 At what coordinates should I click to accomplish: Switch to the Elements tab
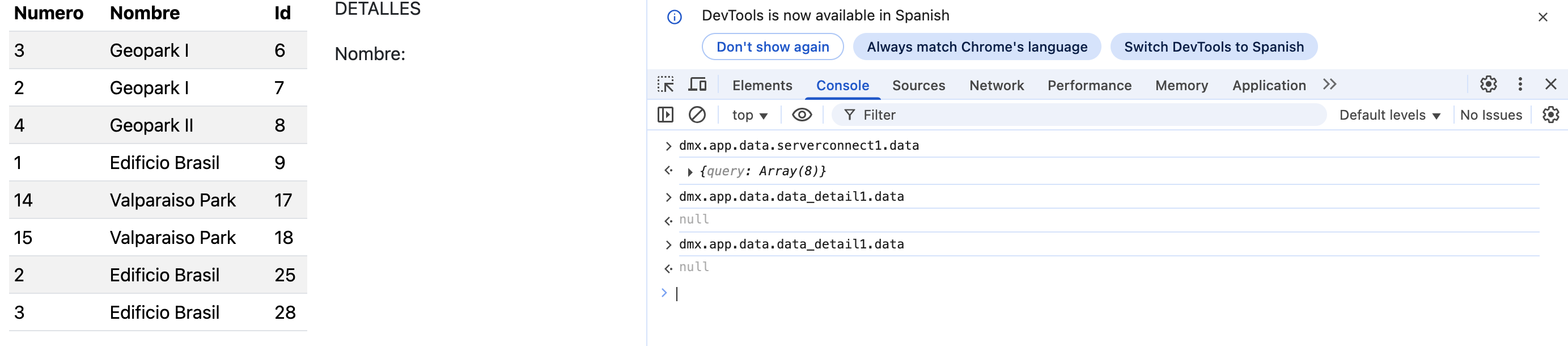click(x=761, y=85)
